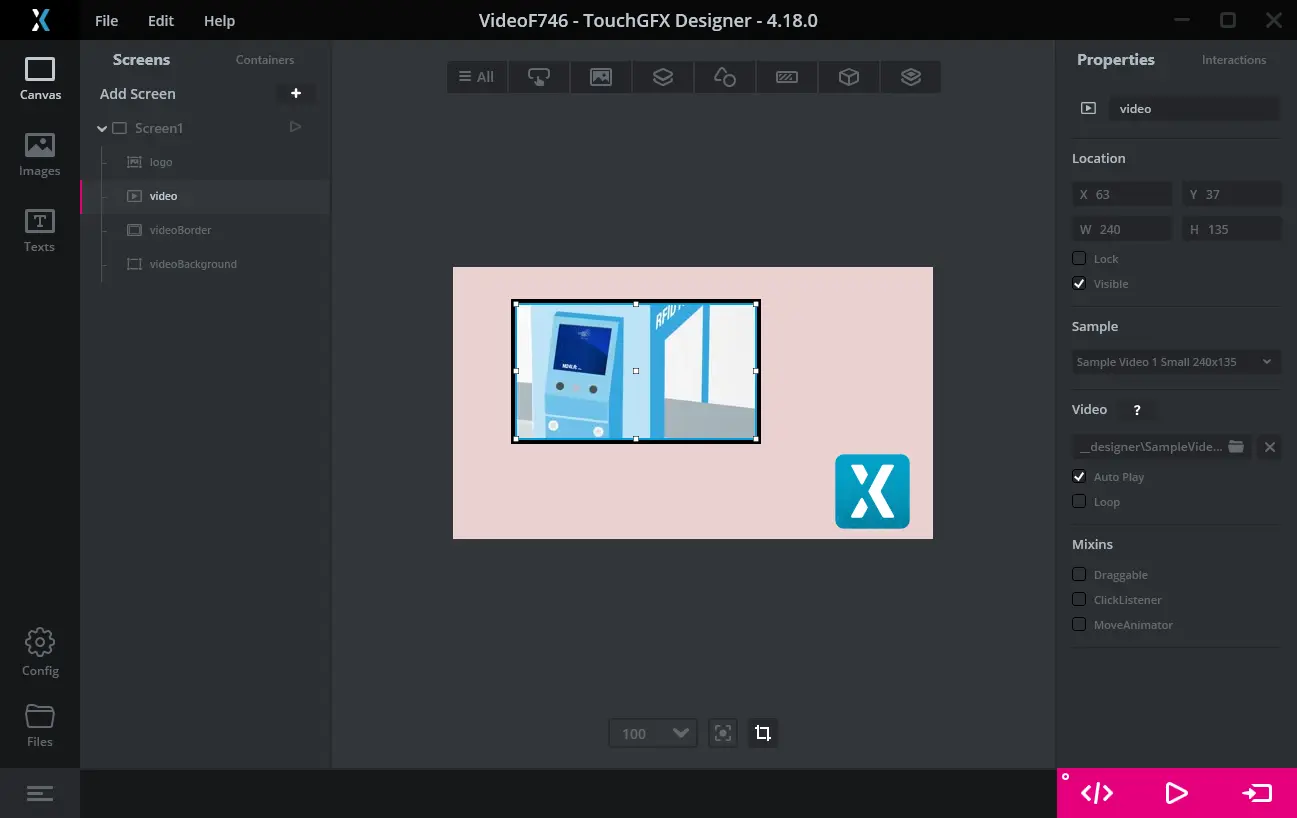Open the zoom level dropdown
This screenshot has width=1297, height=818.
pos(653,733)
